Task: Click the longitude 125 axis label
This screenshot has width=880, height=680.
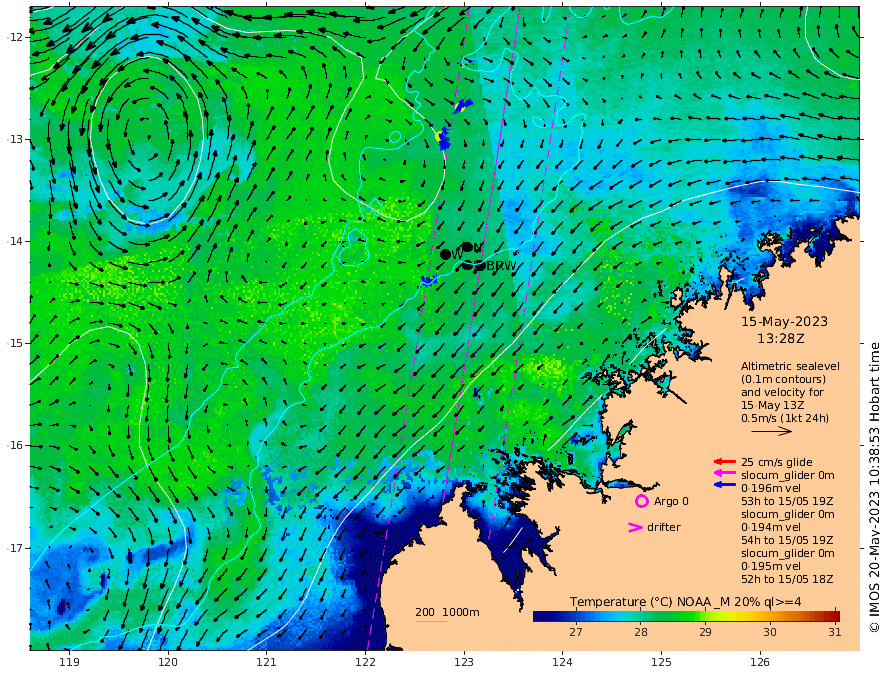Action: (661, 663)
